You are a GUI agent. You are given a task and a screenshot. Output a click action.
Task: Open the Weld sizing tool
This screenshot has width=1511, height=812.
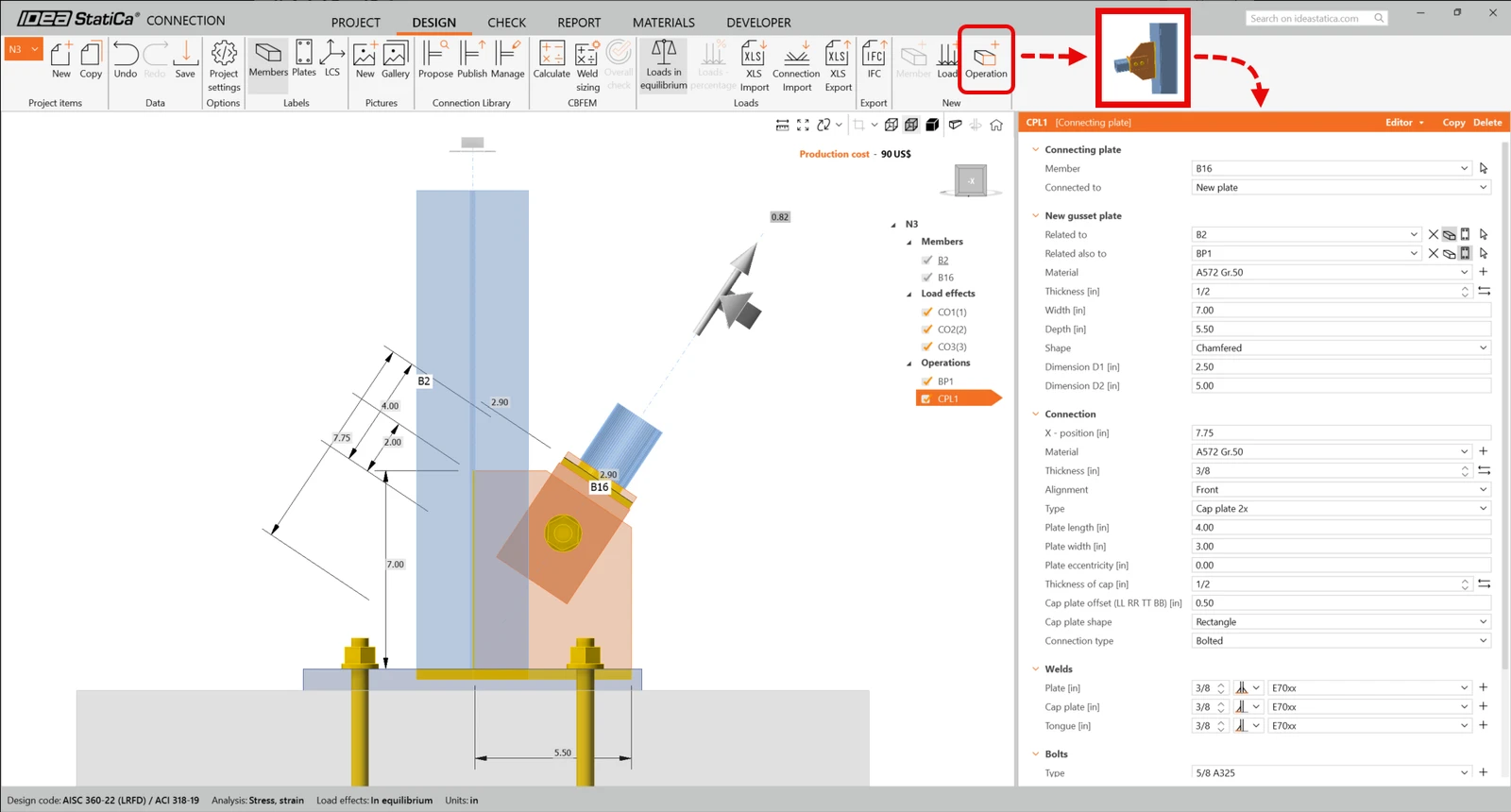587,65
